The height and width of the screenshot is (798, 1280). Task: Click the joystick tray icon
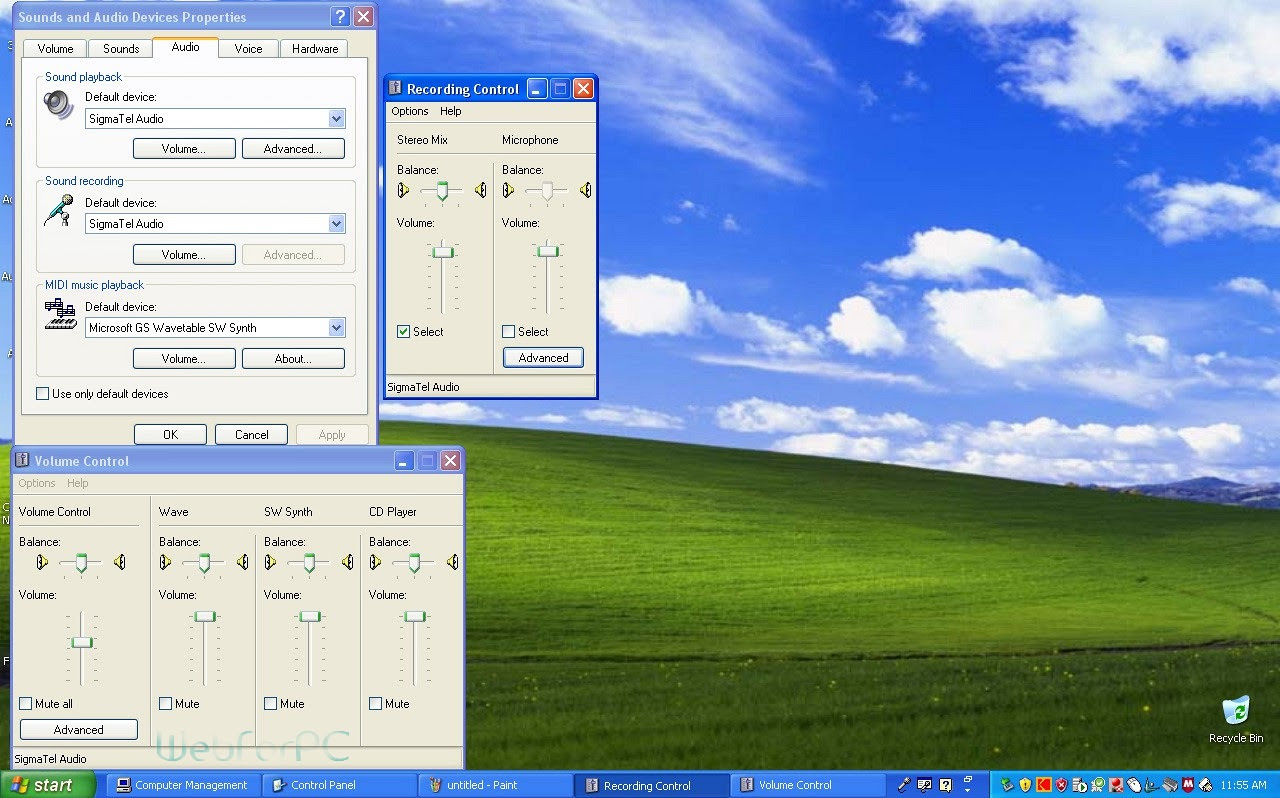[x=1116, y=785]
